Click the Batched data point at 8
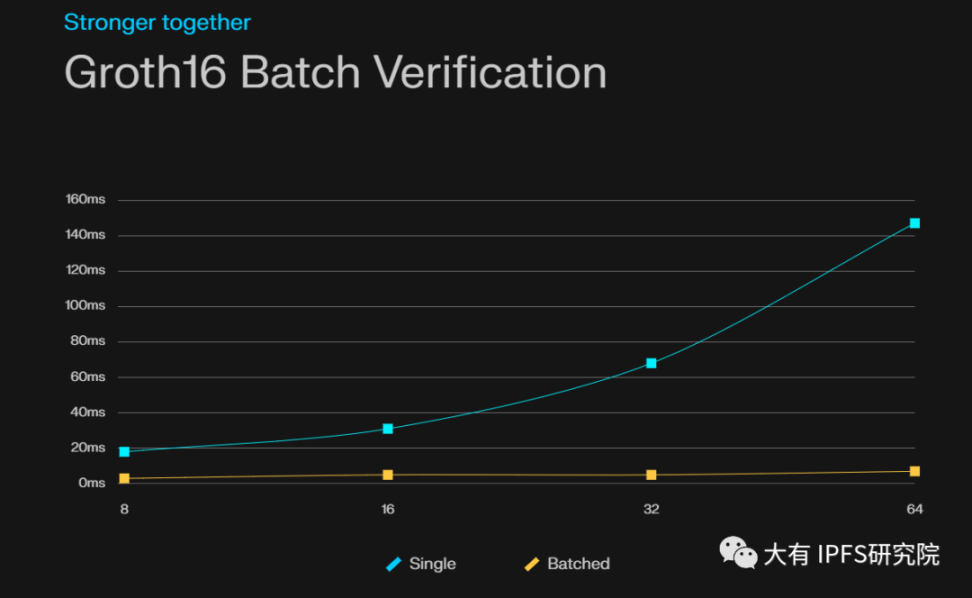 124,478
